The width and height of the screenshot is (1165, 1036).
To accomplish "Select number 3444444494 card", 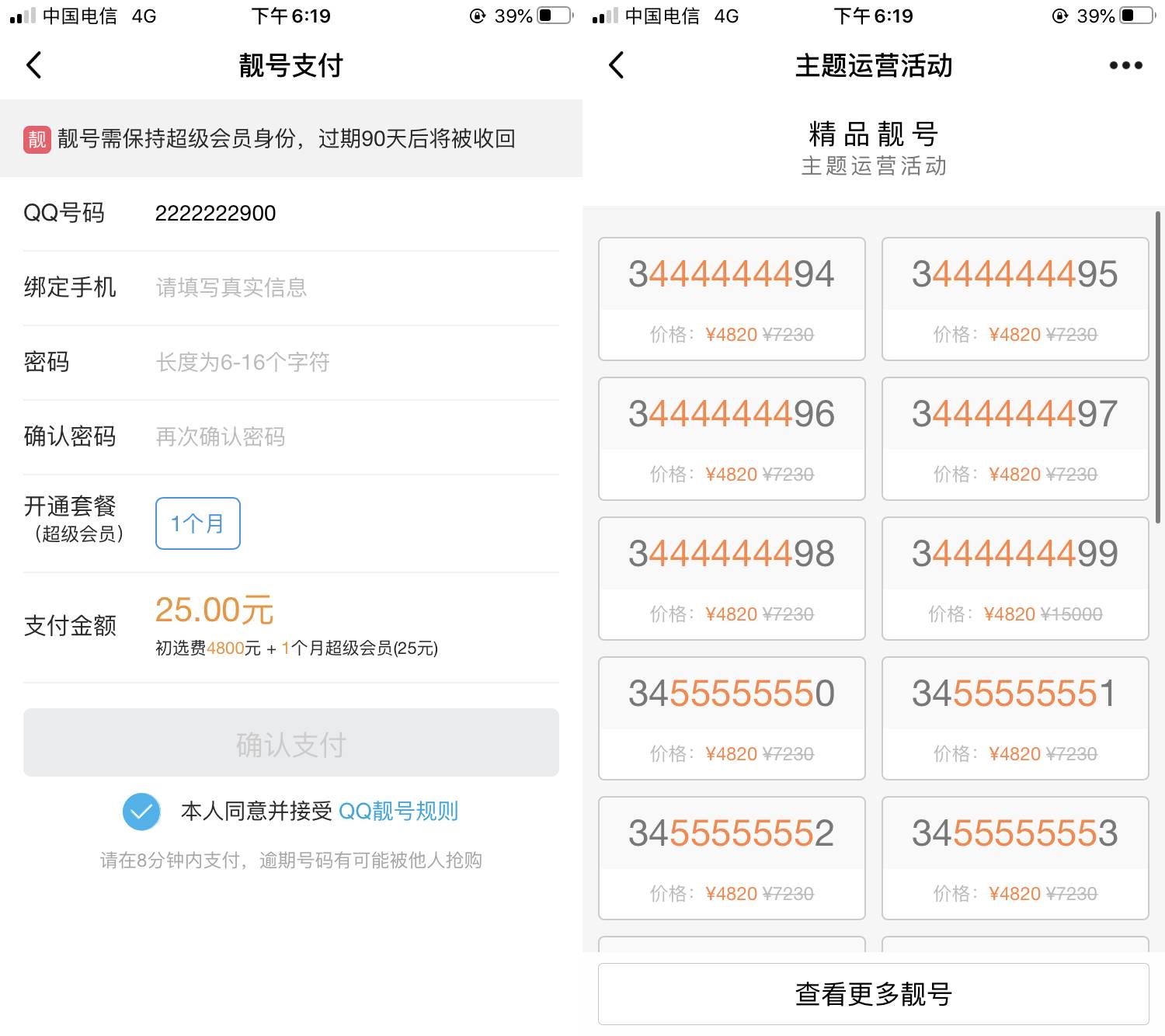I will click(732, 299).
